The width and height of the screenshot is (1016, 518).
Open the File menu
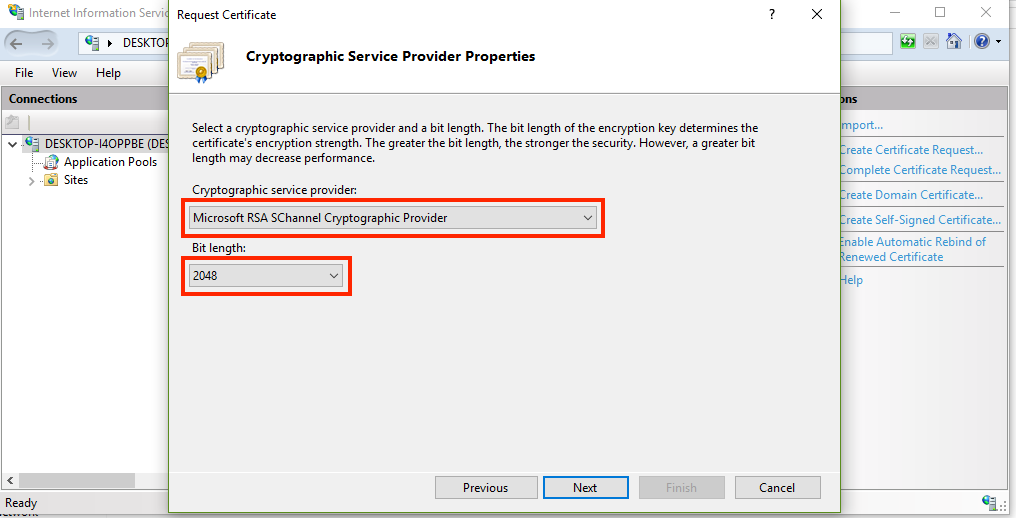[24, 73]
